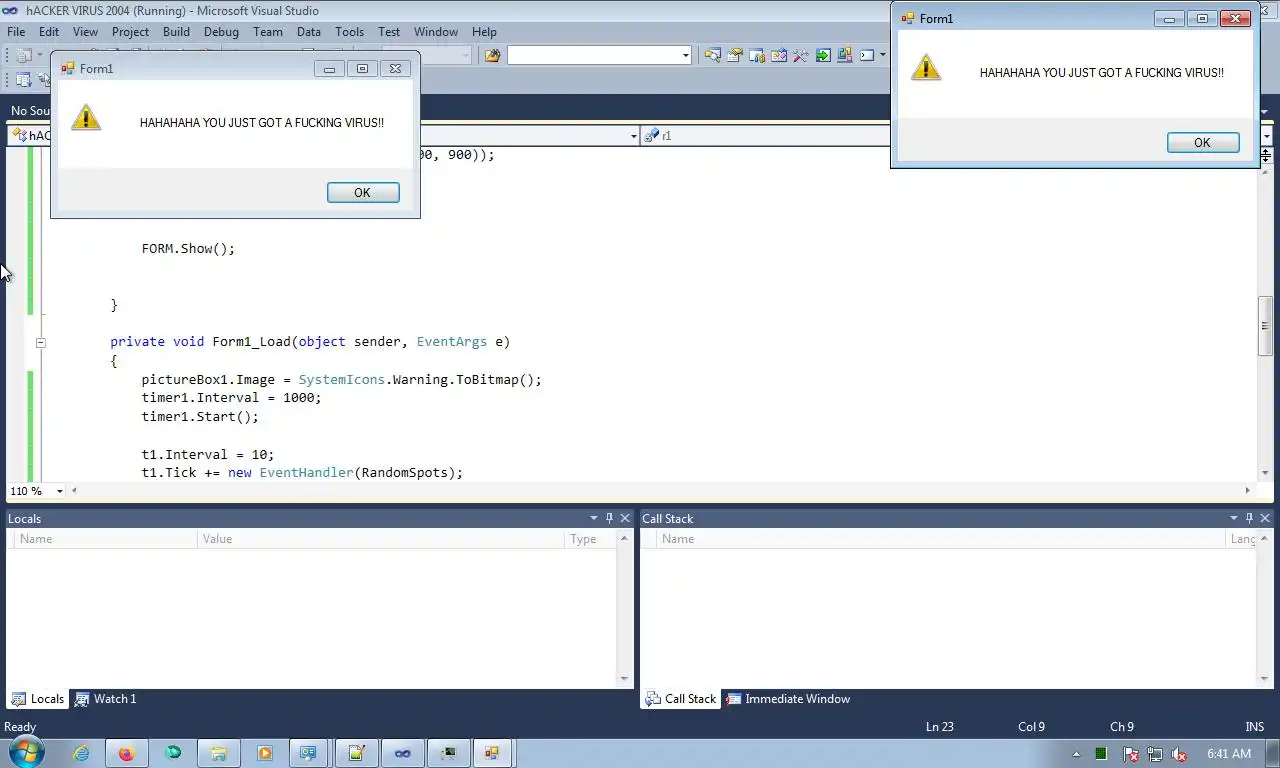Open the Properties Window toolbar icon
1280x768 pixels.
(x=735, y=55)
